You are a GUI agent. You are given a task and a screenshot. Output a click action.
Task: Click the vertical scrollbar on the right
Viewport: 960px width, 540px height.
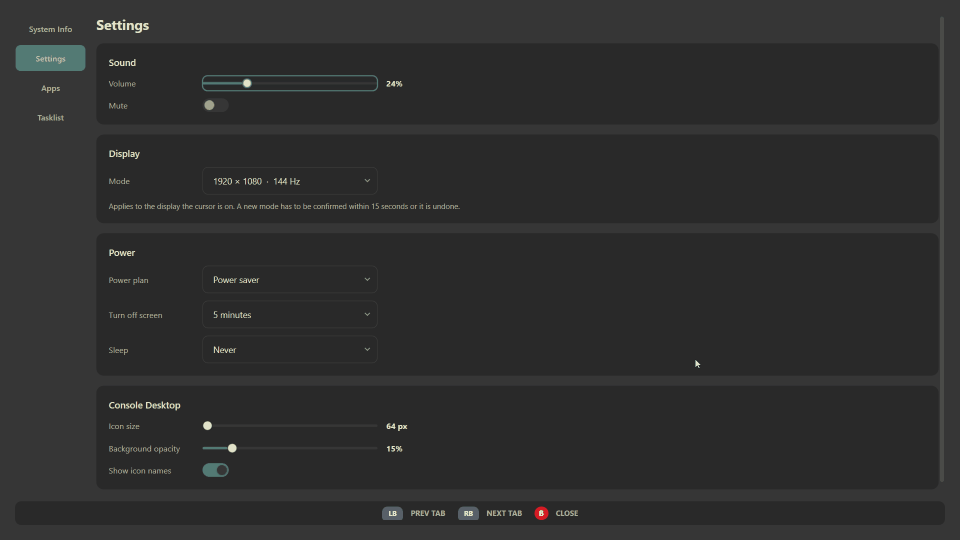[942, 250]
